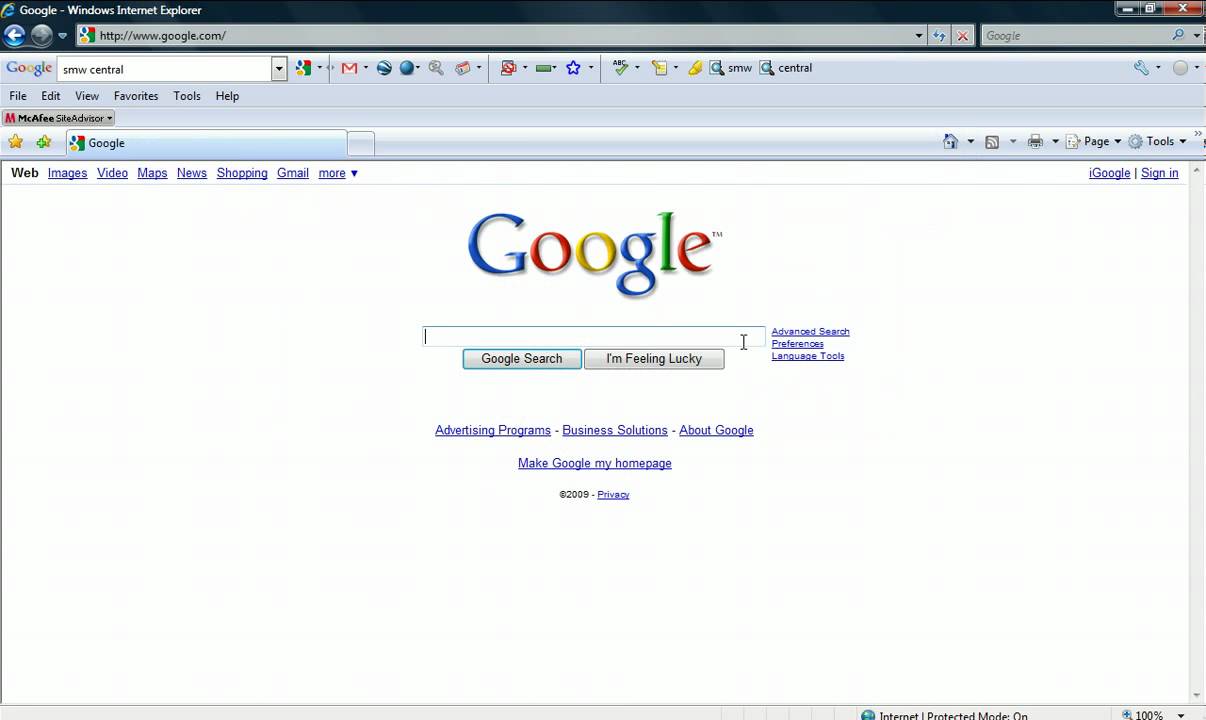
Task: Open the View menu
Action: coord(87,96)
